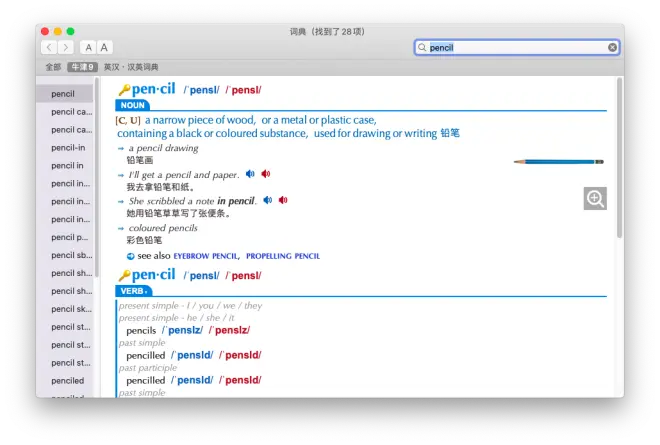Click the pencil illustration image
Image resolution: width=660 pixels, height=445 pixels.
click(x=559, y=162)
